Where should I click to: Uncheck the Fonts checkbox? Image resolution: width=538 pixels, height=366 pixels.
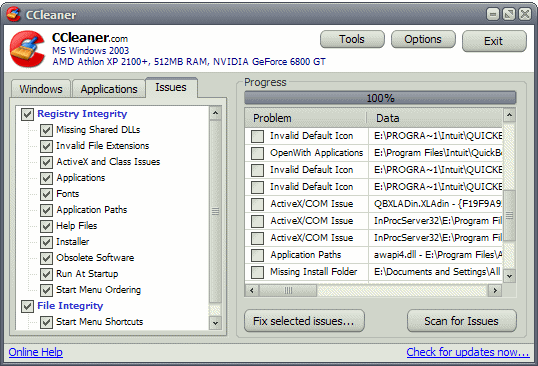click(46, 194)
